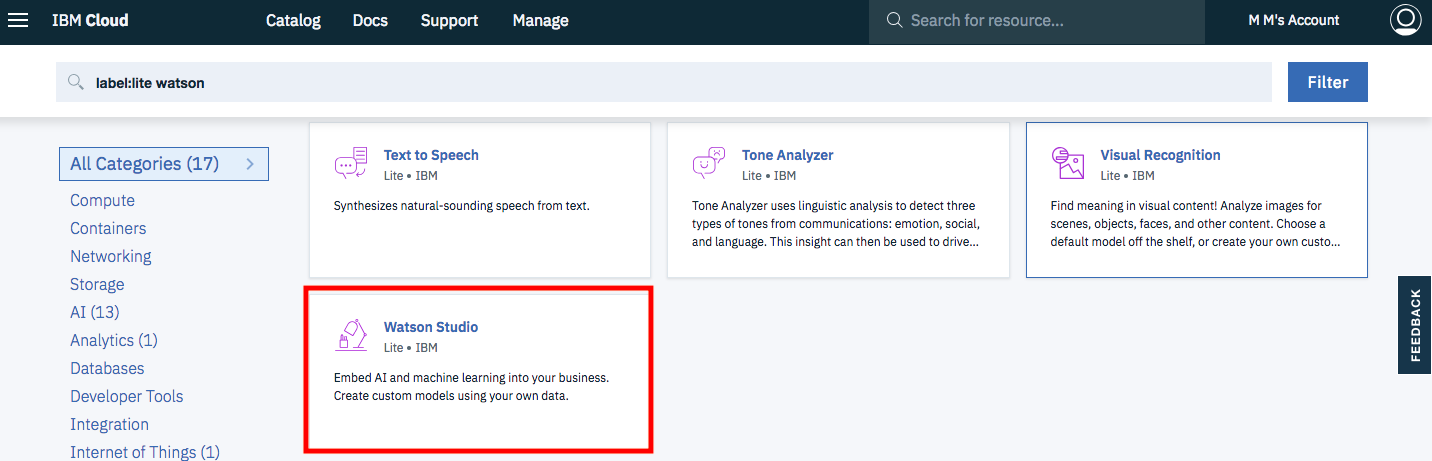Click the Visual Recognition icon

1068,163
